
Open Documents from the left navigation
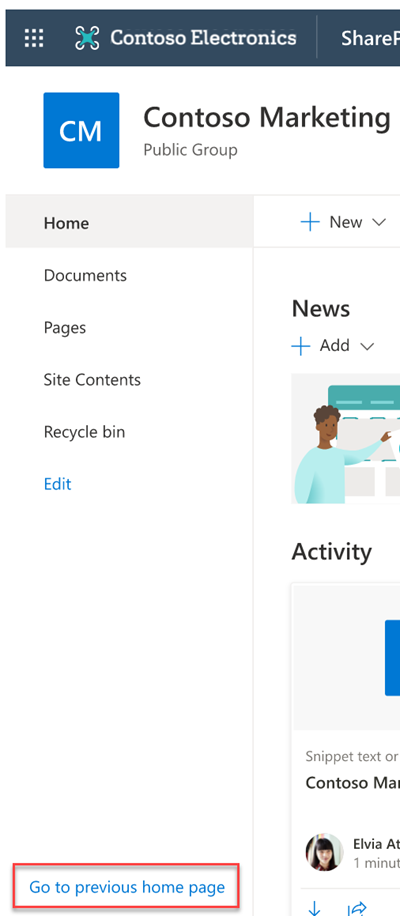point(85,275)
